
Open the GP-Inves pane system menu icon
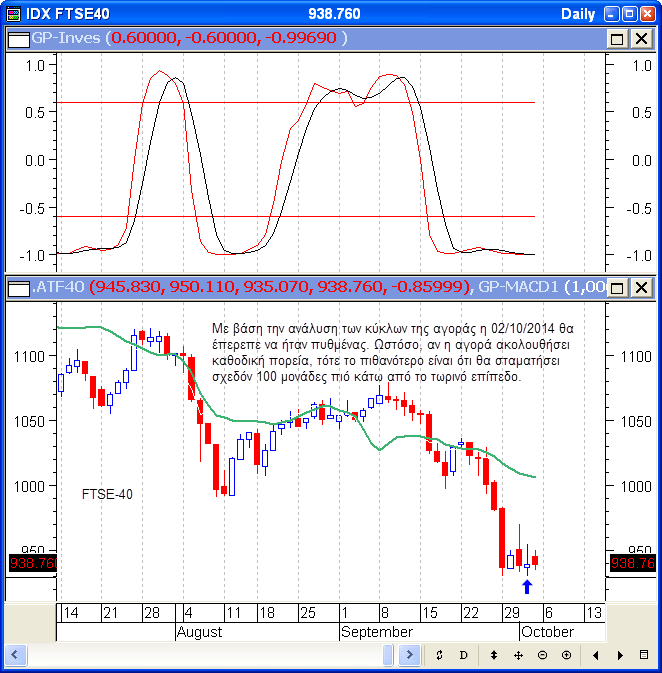click(18, 38)
